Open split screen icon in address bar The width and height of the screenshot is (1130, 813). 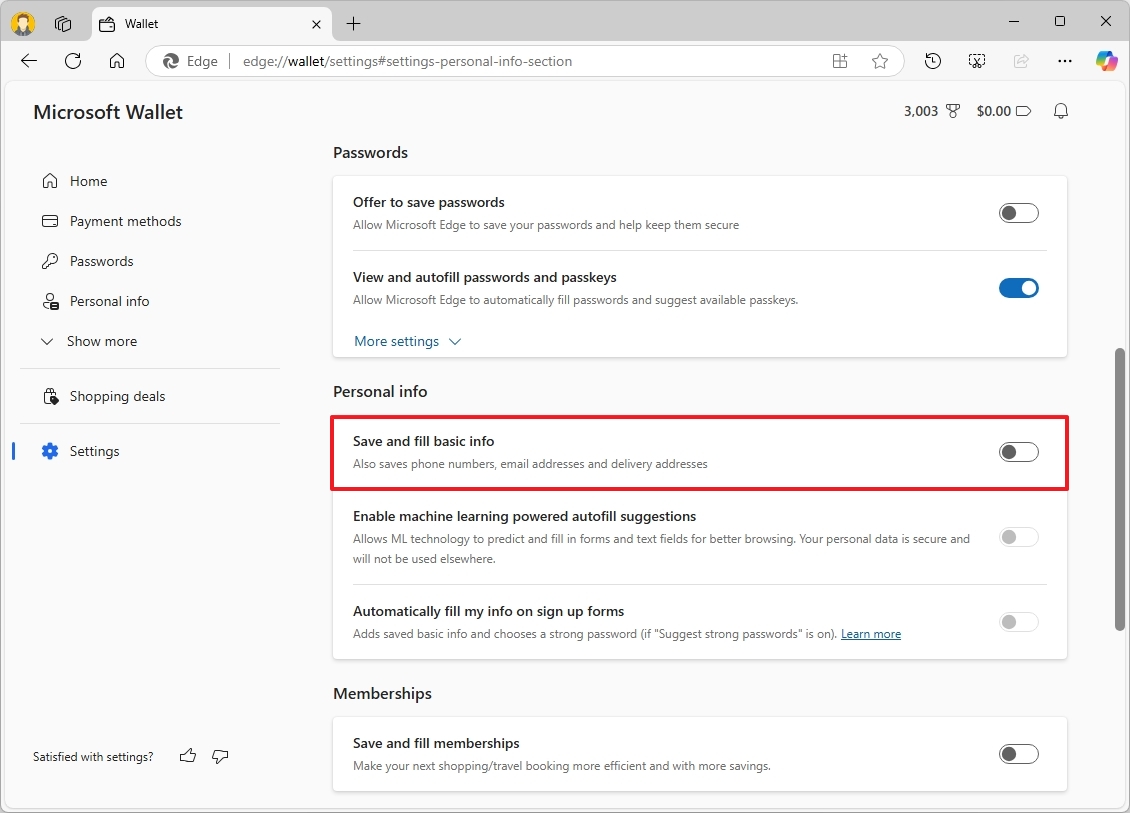[840, 61]
